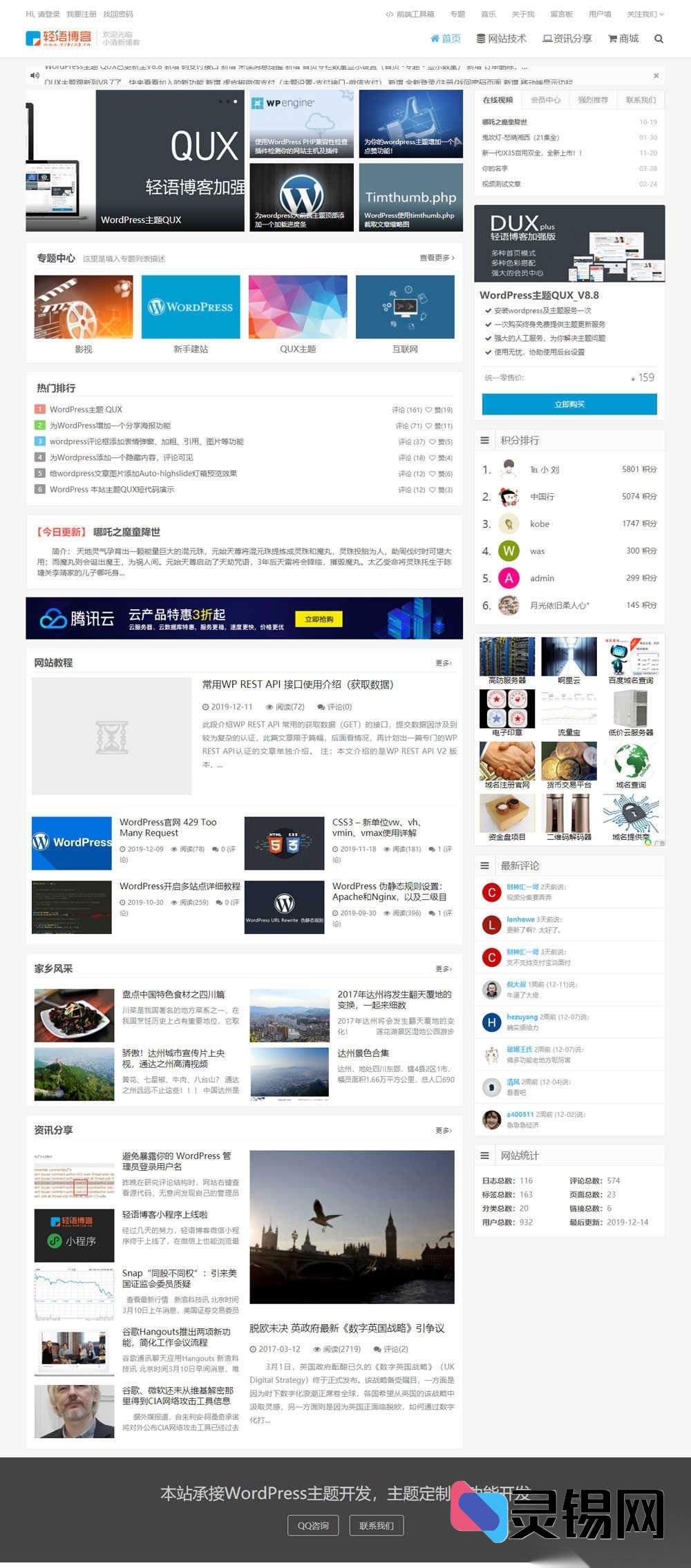Switch to the 会员中心 sidebar tab

pos(545,100)
